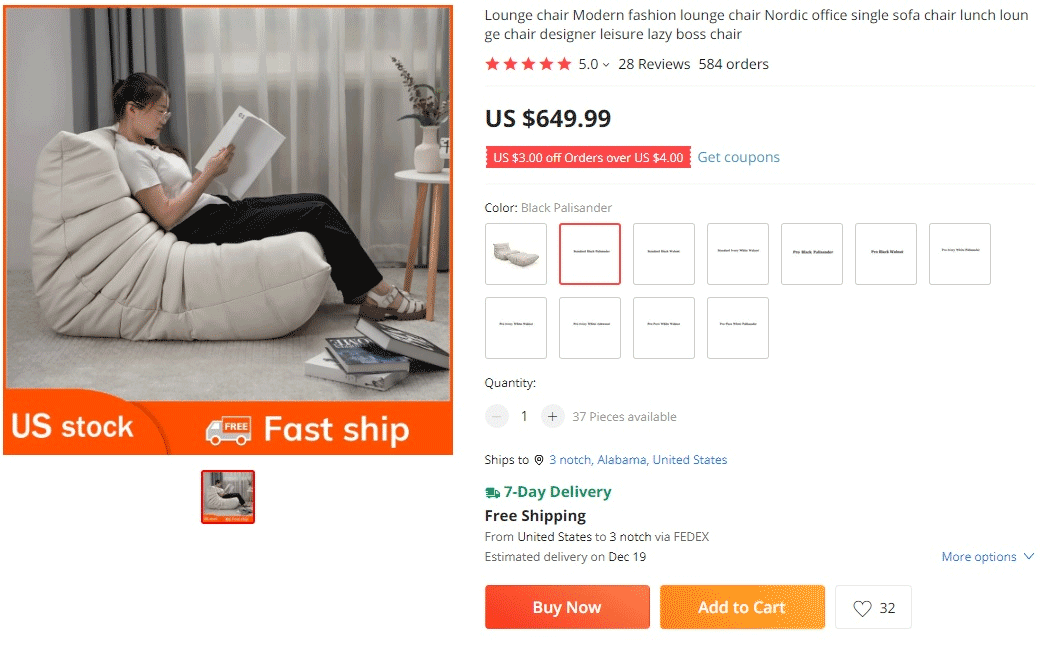Image resolution: width=1055 pixels, height=646 pixels.
Task: Expand the 5.0 rating dropdown arrow
Action: tap(606, 65)
